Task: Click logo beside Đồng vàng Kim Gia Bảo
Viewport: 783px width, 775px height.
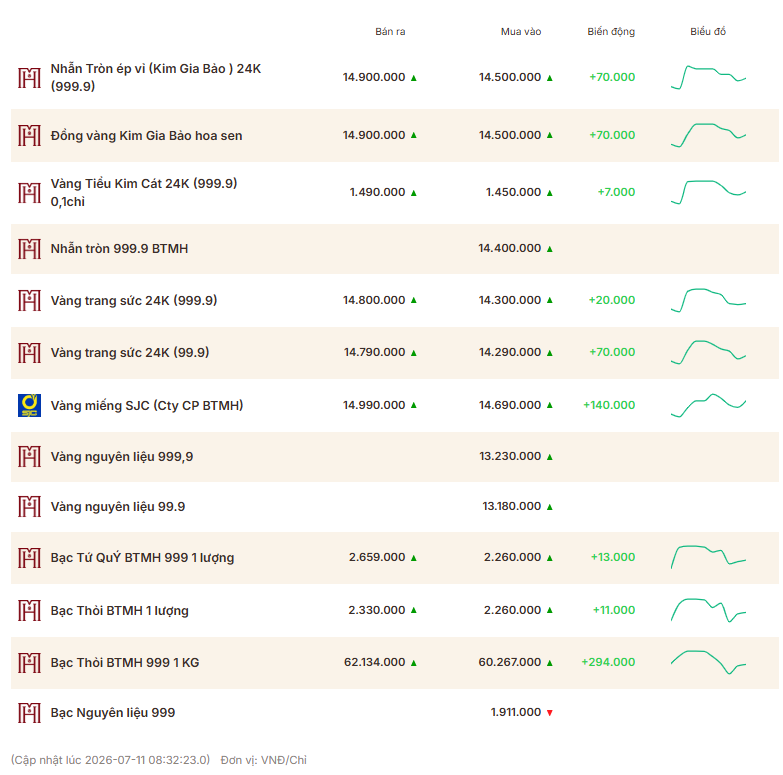Action: (x=29, y=135)
